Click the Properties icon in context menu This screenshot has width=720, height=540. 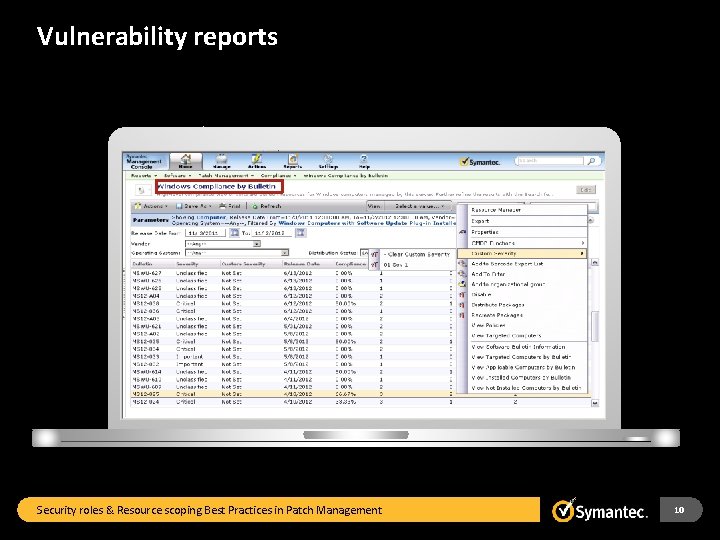tap(462, 232)
